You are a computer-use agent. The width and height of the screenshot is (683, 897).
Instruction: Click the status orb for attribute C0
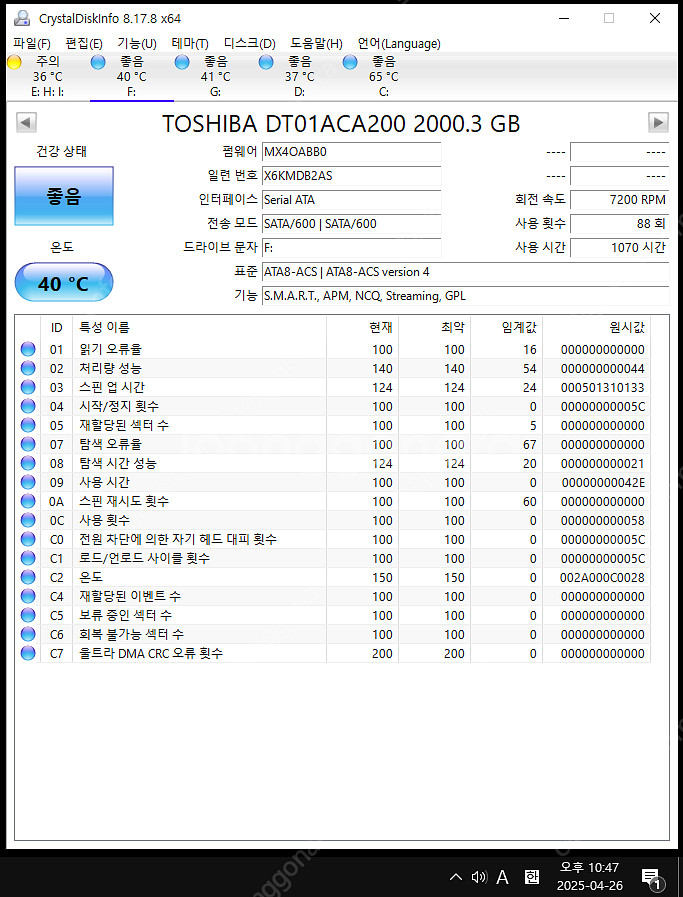tap(27, 539)
